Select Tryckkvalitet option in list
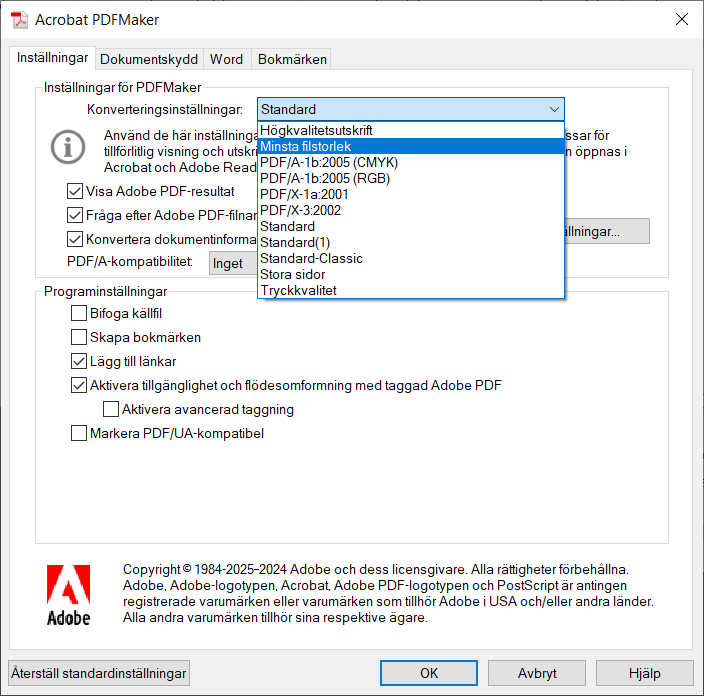This screenshot has width=704, height=696. pyautogui.click(x=298, y=290)
